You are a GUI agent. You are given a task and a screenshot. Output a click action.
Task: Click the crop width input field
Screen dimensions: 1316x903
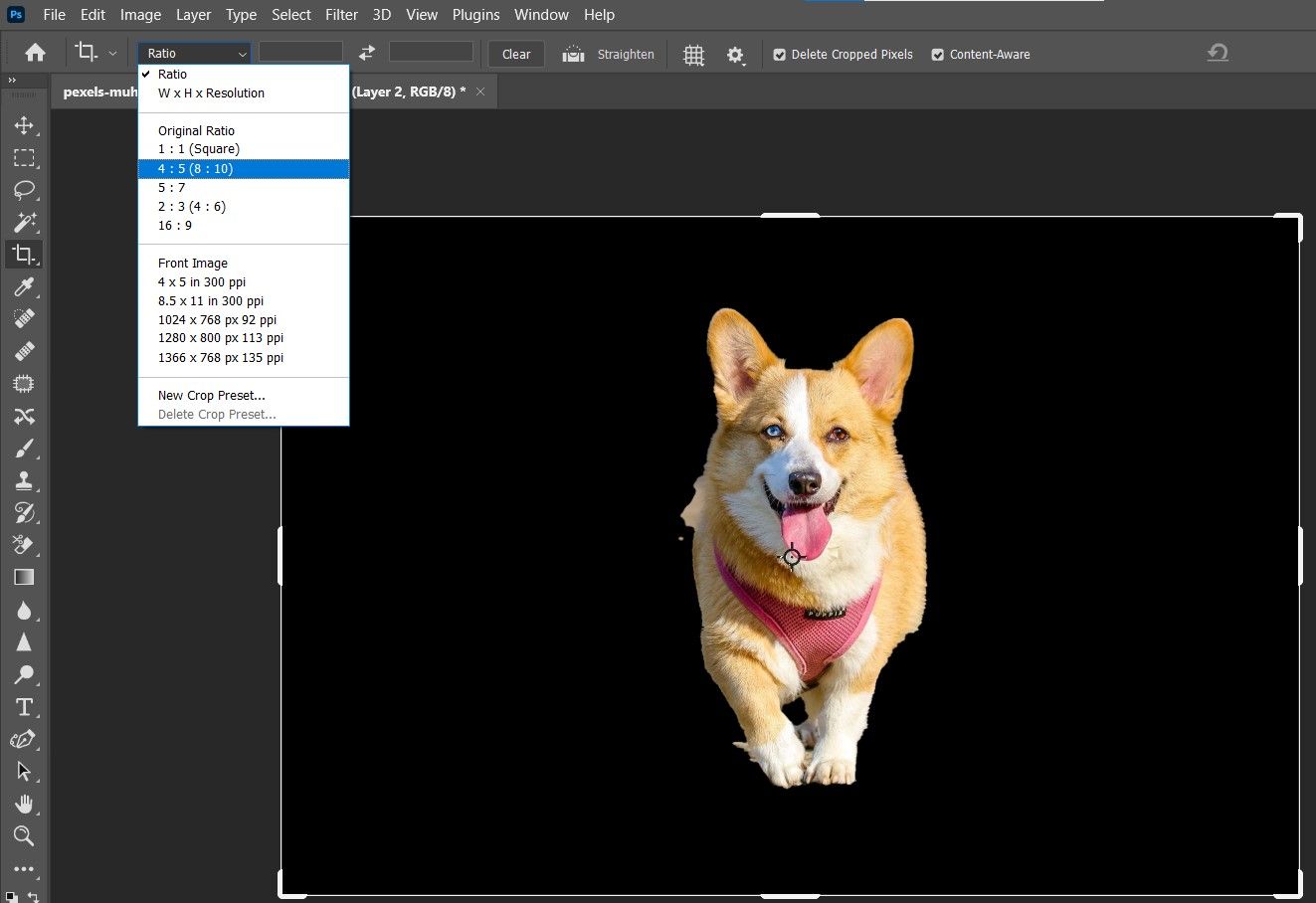[x=300, y=53]
